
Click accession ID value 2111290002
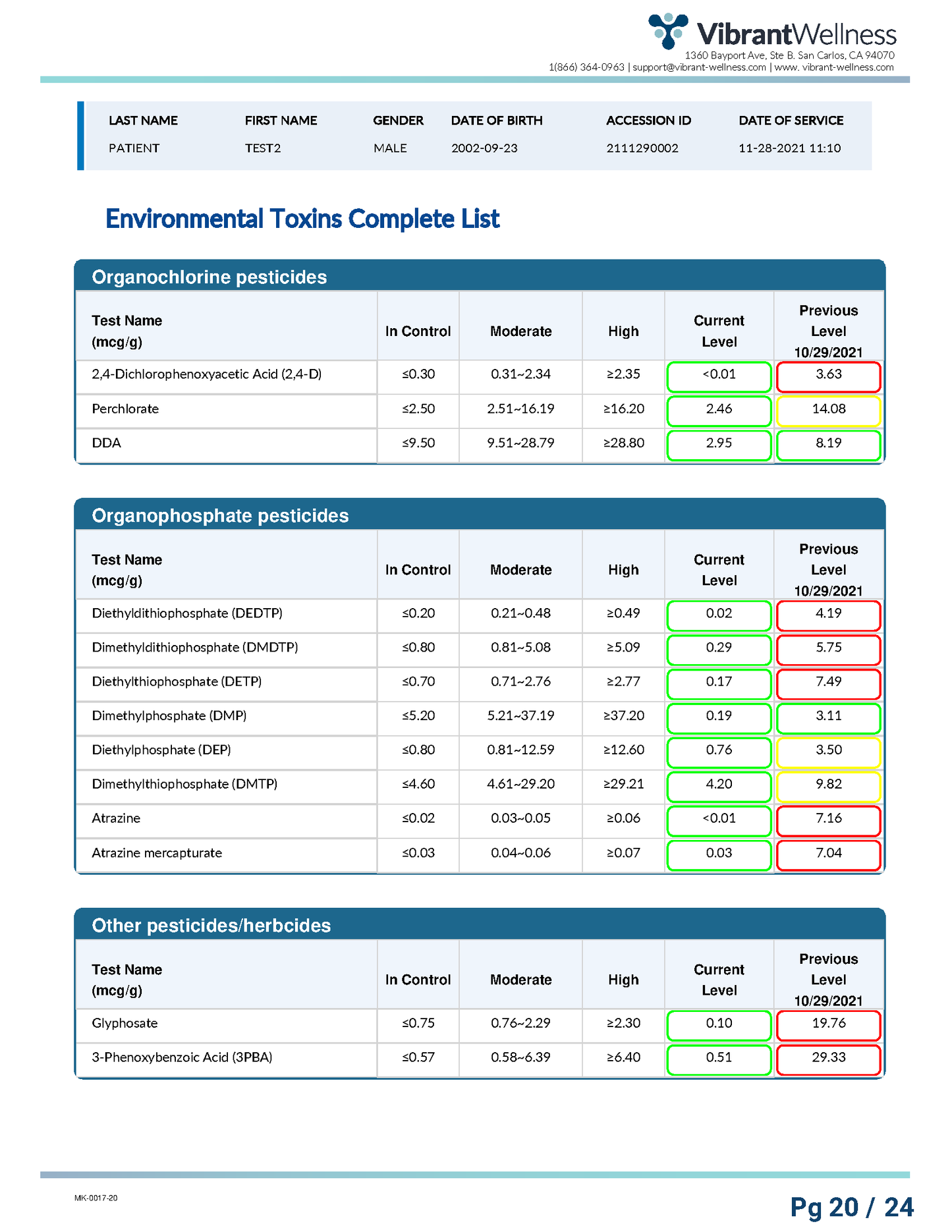tap(642, 148)
